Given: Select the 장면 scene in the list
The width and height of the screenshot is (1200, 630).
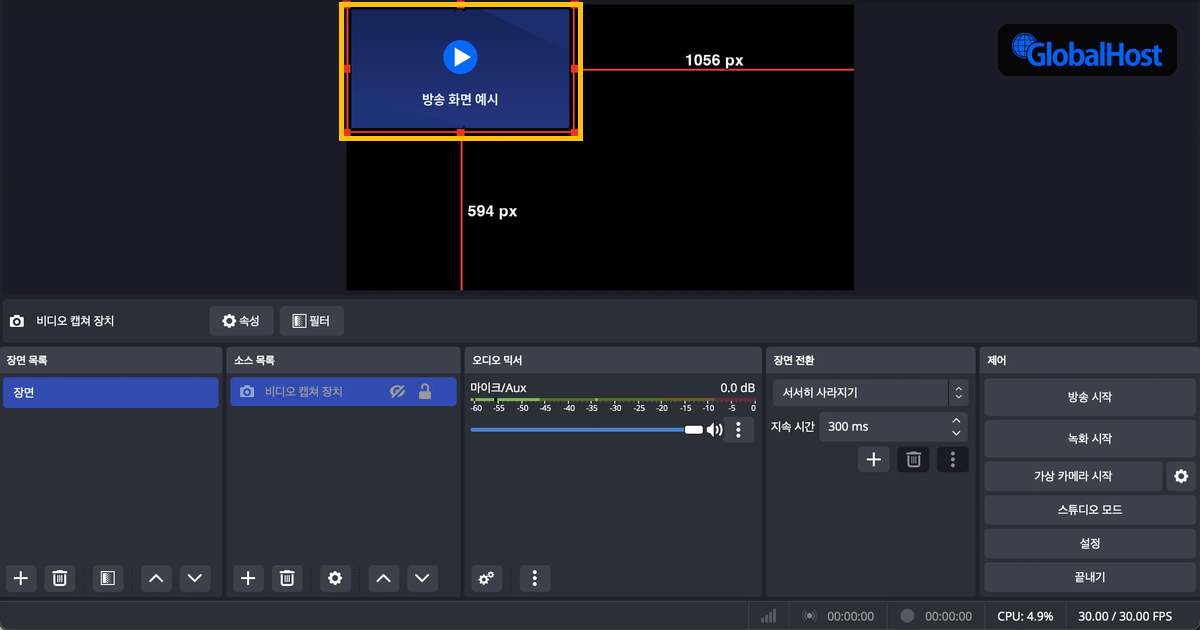Looking at the screenshot, I should point(111,392).
